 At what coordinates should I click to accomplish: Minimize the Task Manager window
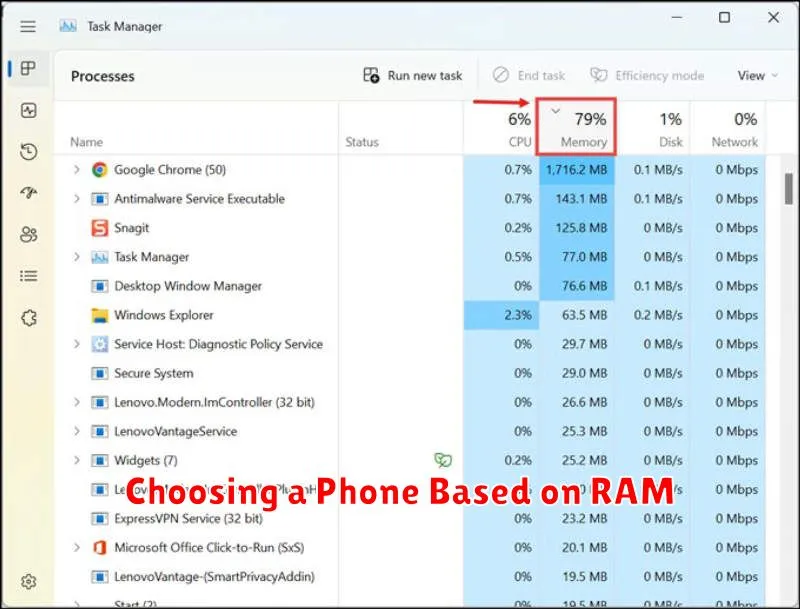677,17
